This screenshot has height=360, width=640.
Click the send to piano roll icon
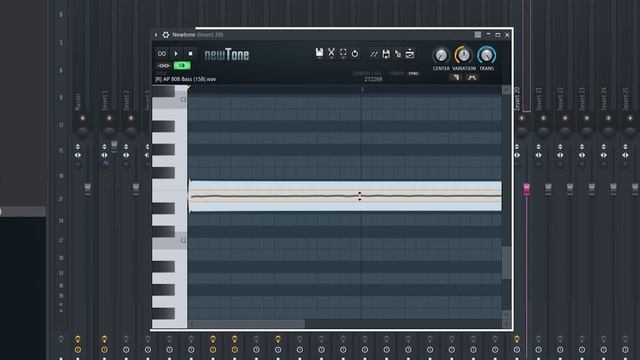(x=398, y=53)
